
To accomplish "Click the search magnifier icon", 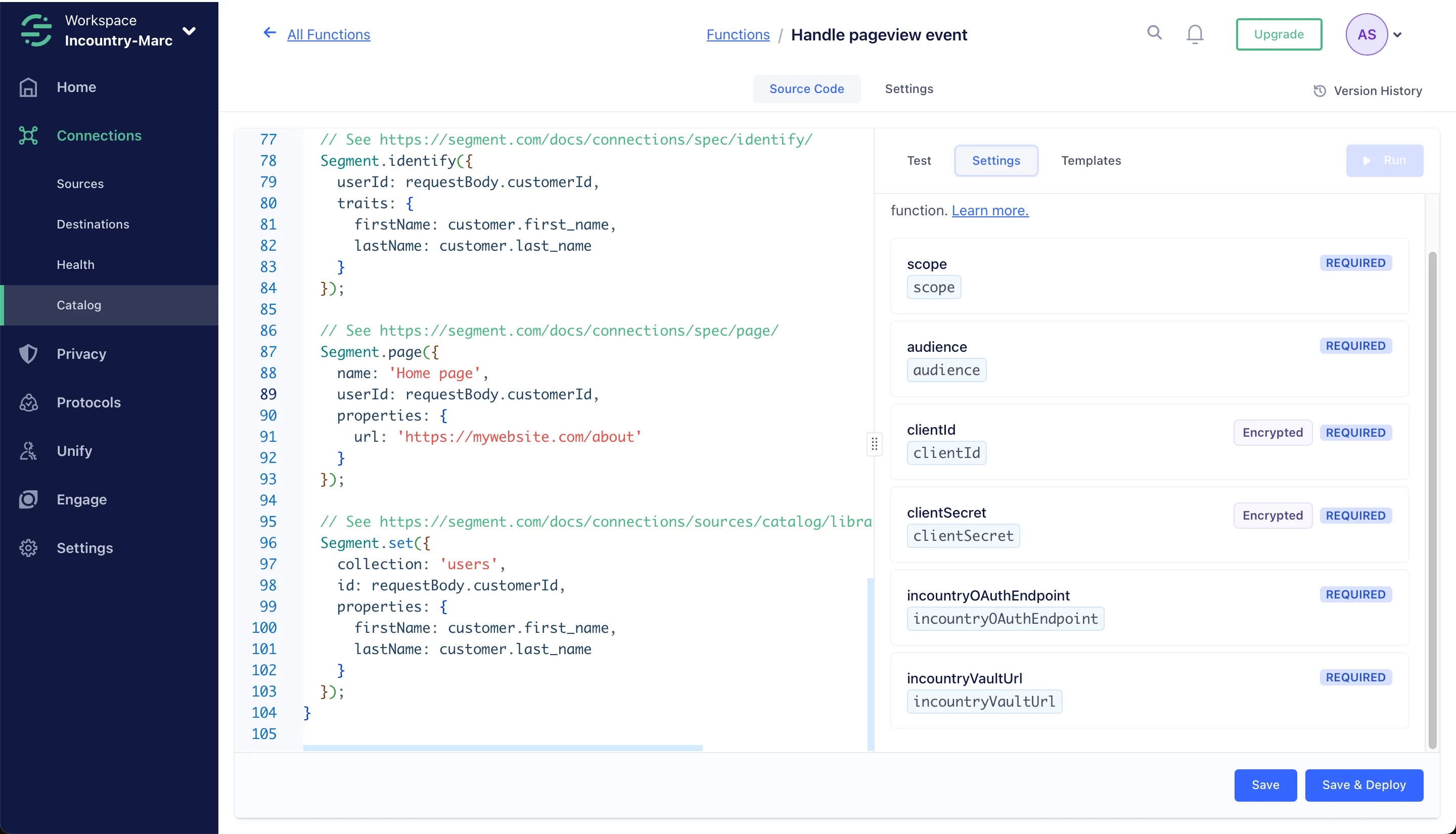I will click(1154, 33).
